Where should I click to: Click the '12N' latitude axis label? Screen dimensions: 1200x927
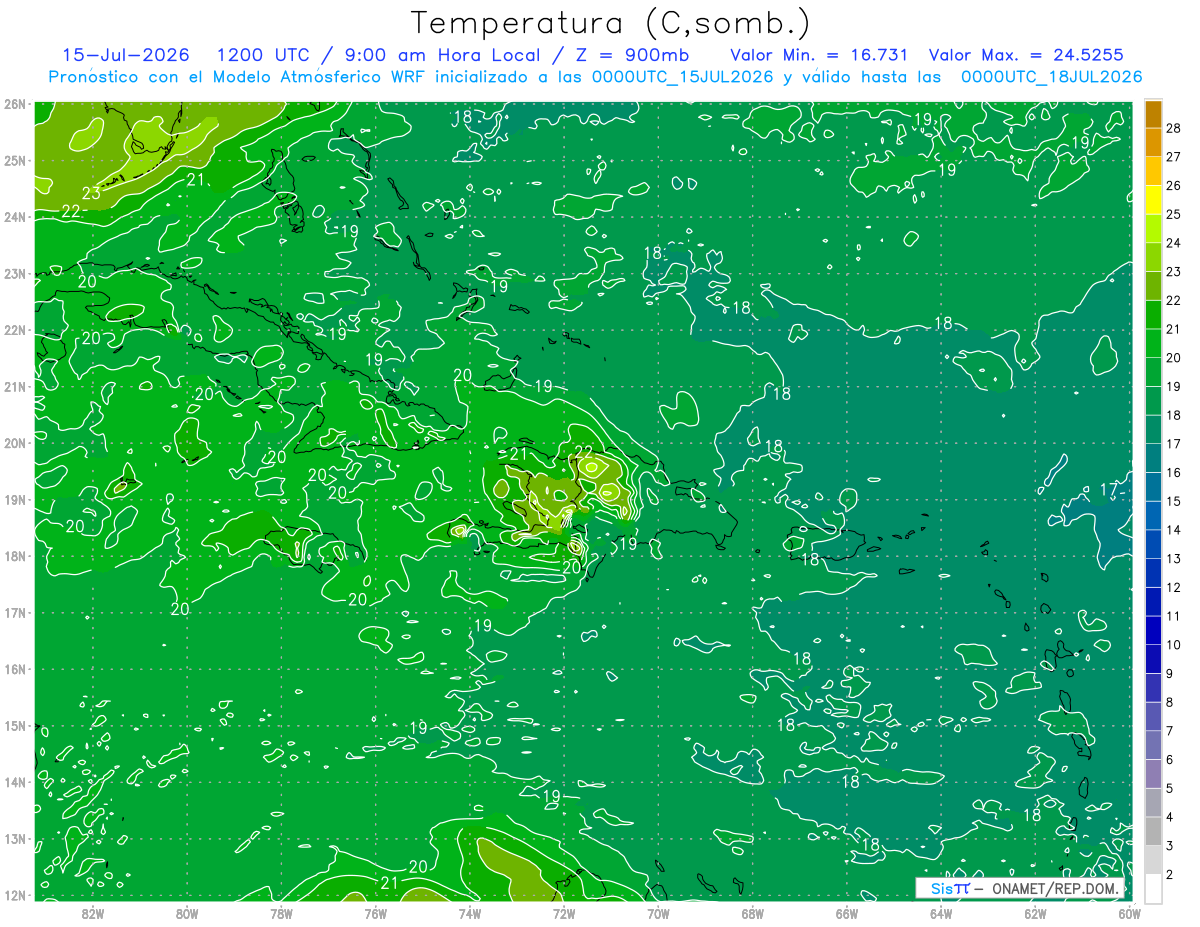point(14,895)
